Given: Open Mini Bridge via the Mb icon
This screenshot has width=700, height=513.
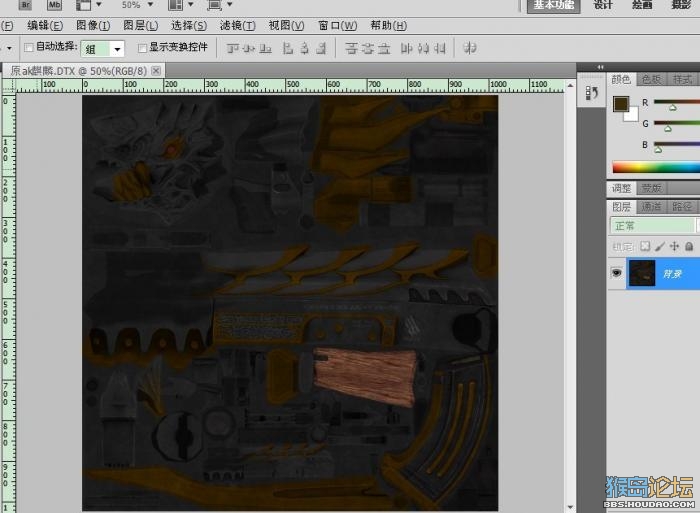Looking at the screenshot, I should 54,4.
